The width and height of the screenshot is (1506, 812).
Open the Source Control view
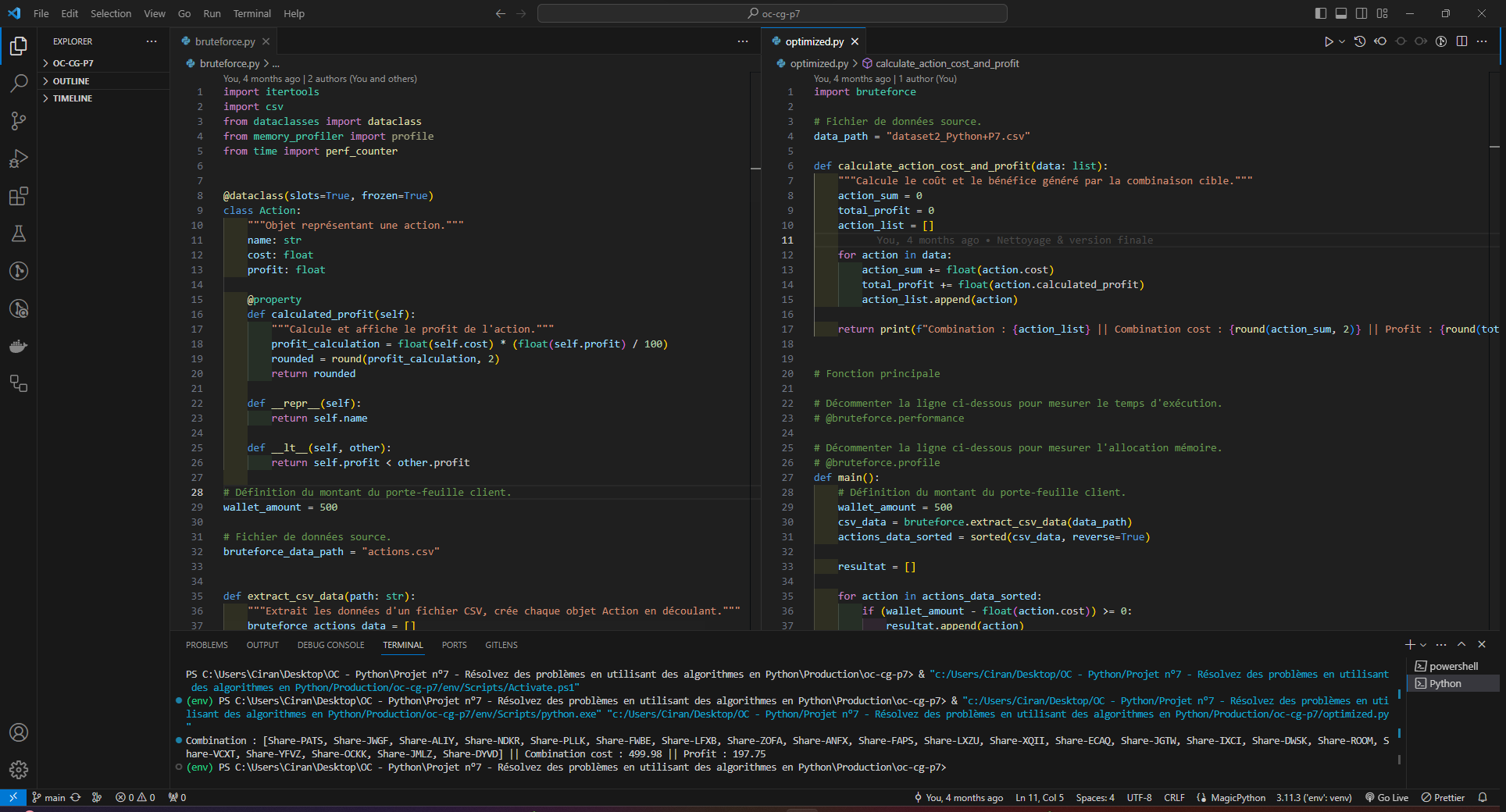click(x=19, y=120)
